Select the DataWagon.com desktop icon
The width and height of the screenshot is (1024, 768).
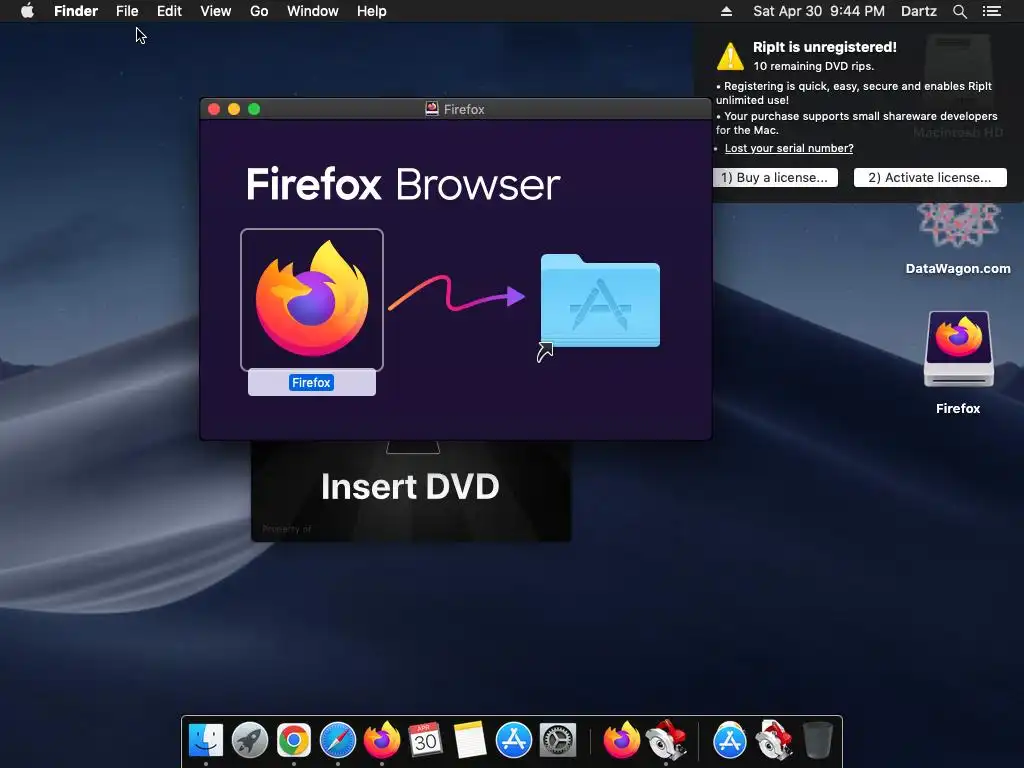point(958,225)
